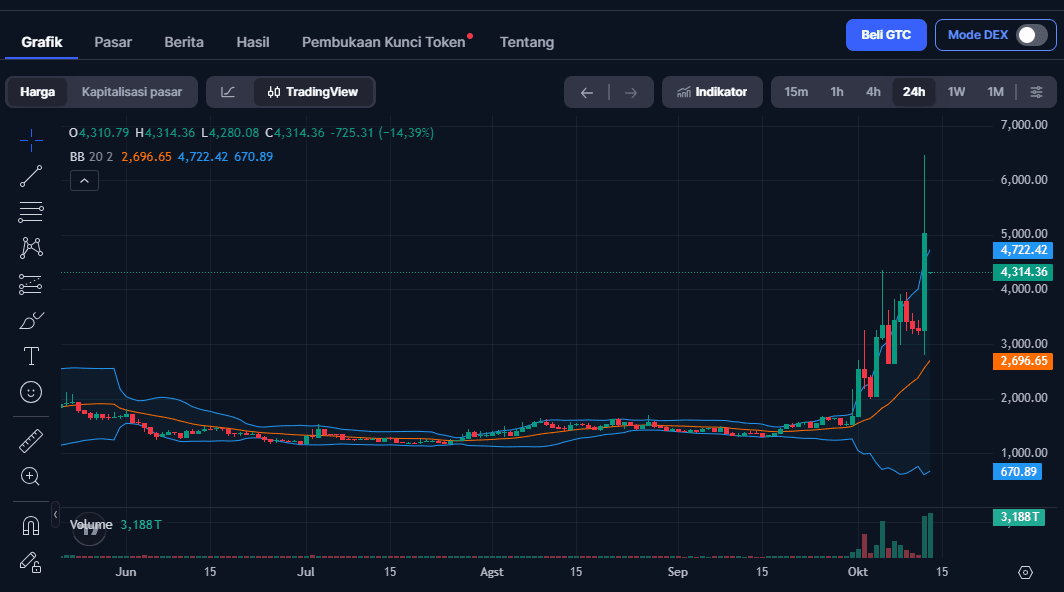Select the ruler measure tool
This screenshot has height=592, width=1064.
31,441
